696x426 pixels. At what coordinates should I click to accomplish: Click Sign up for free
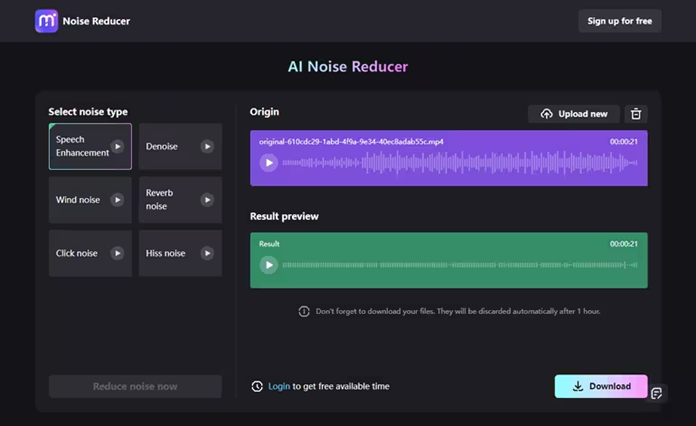coord(619,21)
